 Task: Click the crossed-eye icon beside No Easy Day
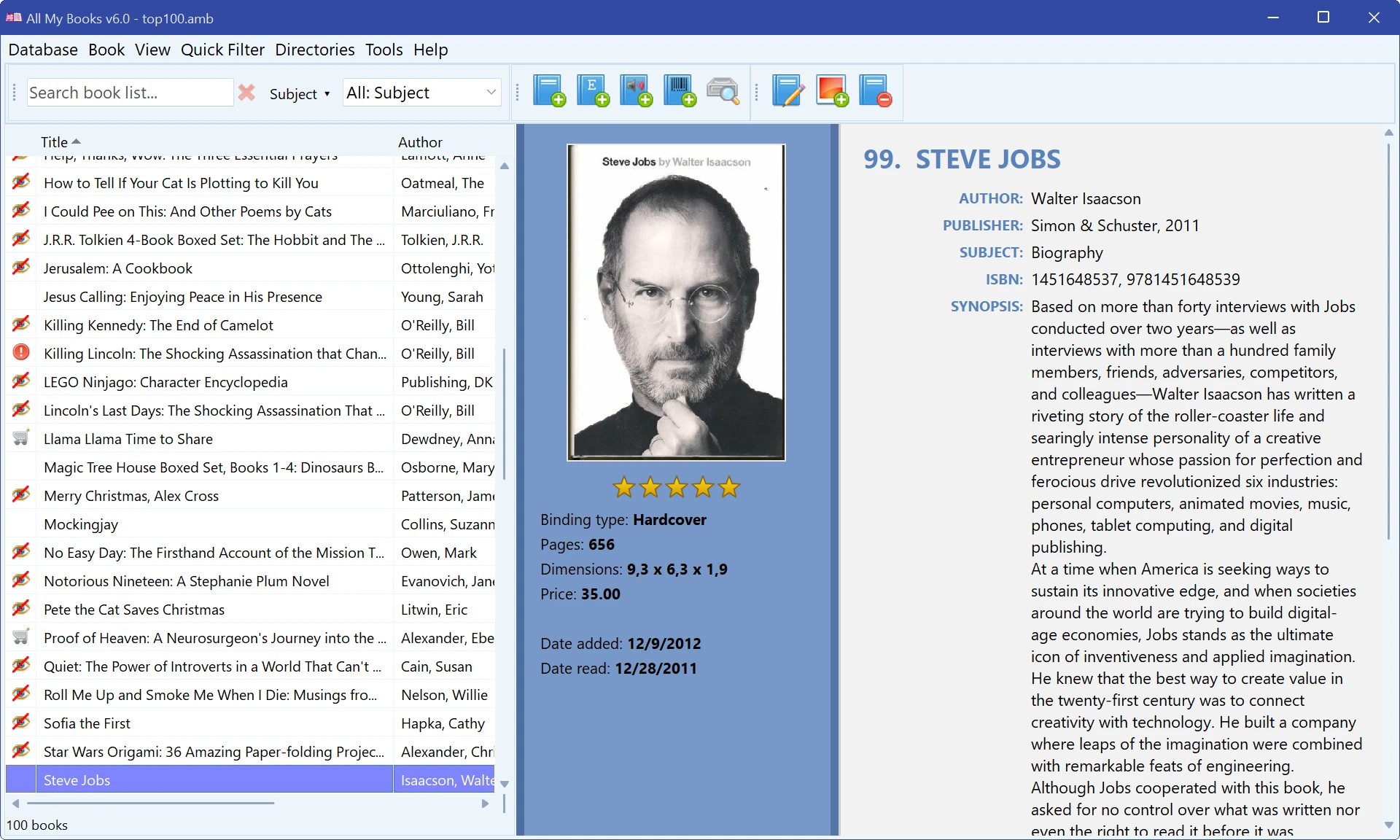pyautogui.click(x=21, y=552)
